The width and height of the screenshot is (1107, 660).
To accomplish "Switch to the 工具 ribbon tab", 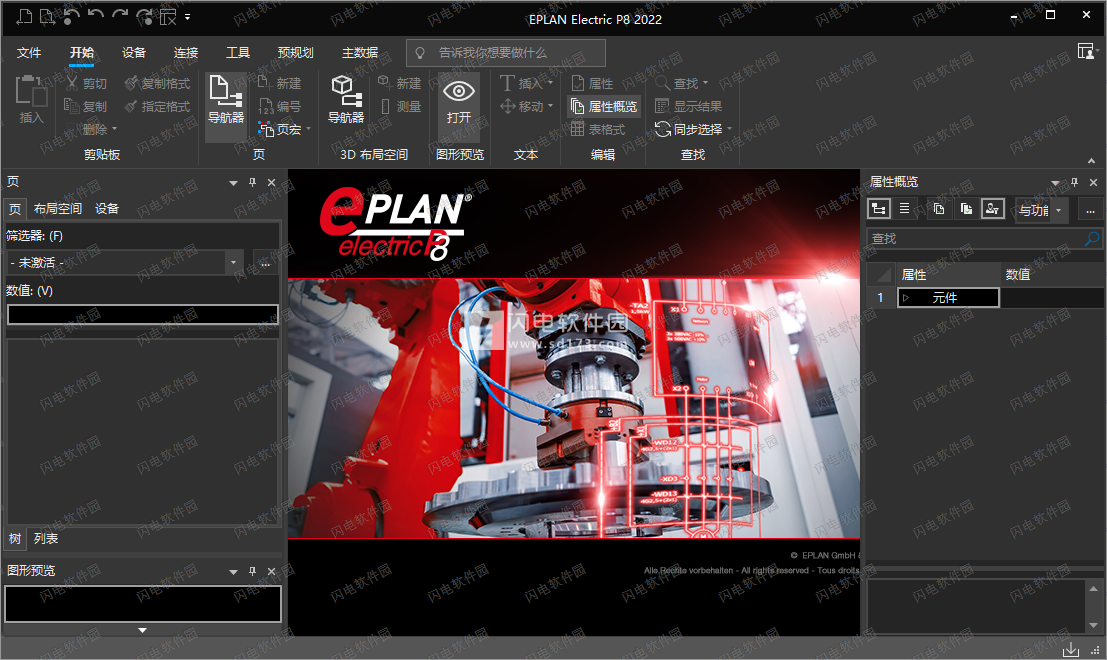I will (x=238, y=53).
